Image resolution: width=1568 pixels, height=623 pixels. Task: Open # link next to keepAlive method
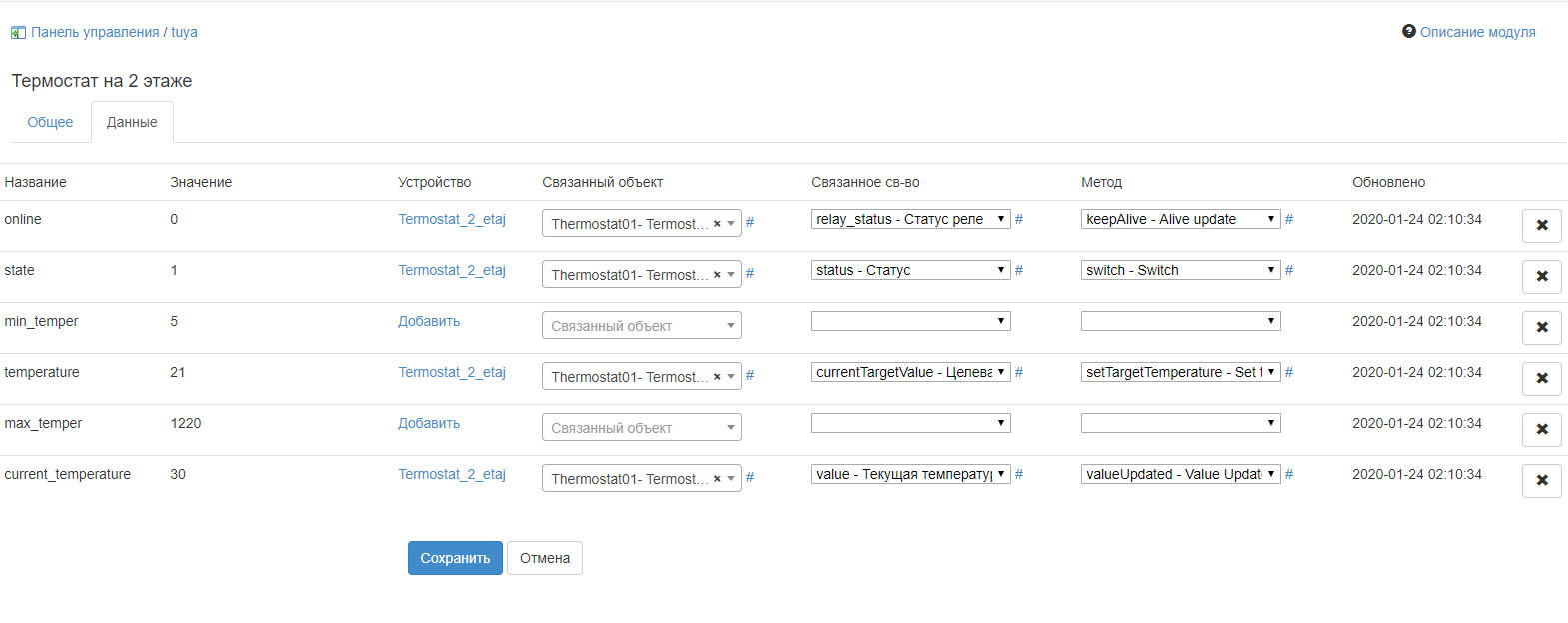click(x=1289, y=219)
